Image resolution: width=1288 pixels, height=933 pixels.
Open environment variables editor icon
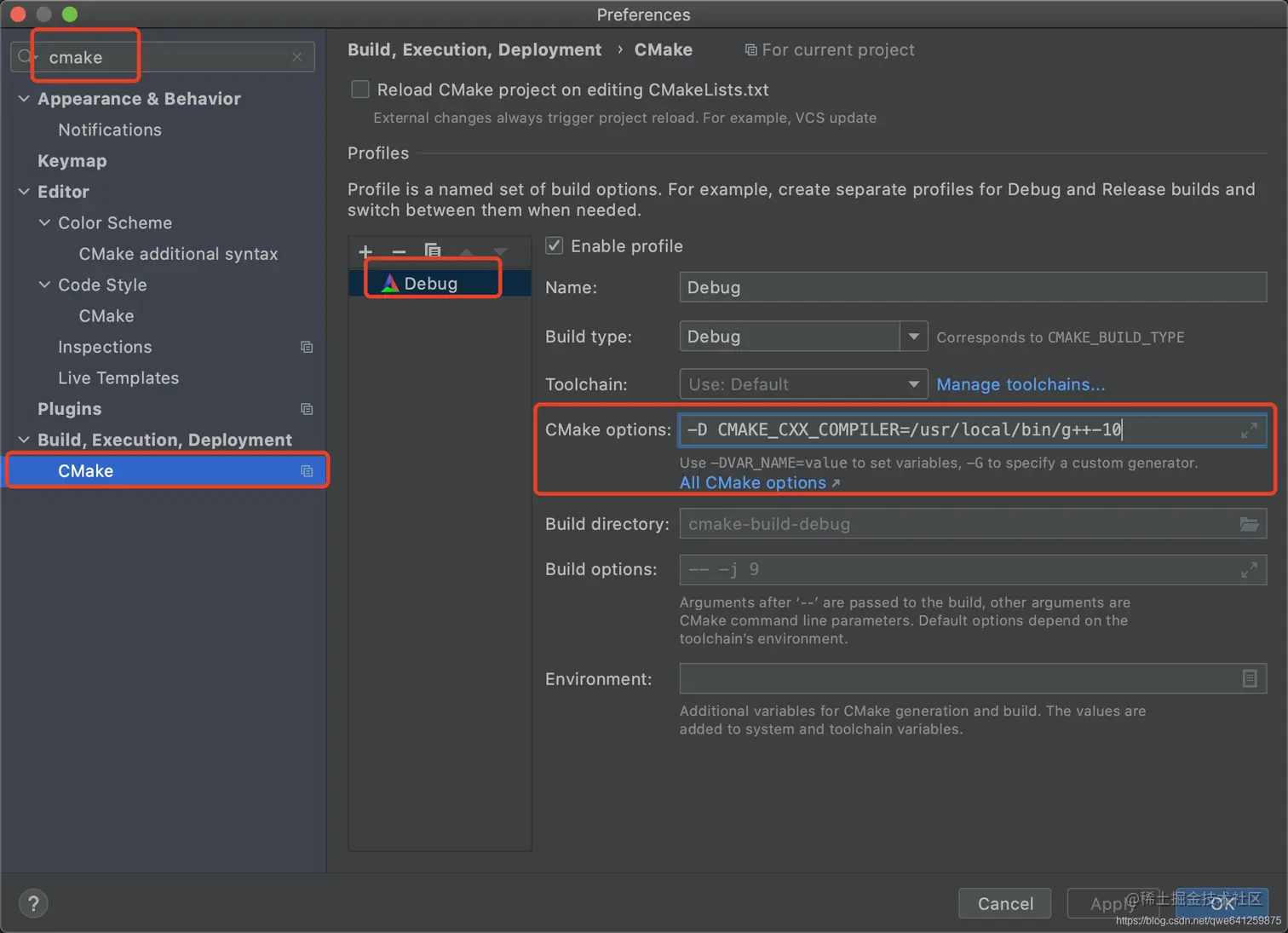click(x=1249, y=678)
